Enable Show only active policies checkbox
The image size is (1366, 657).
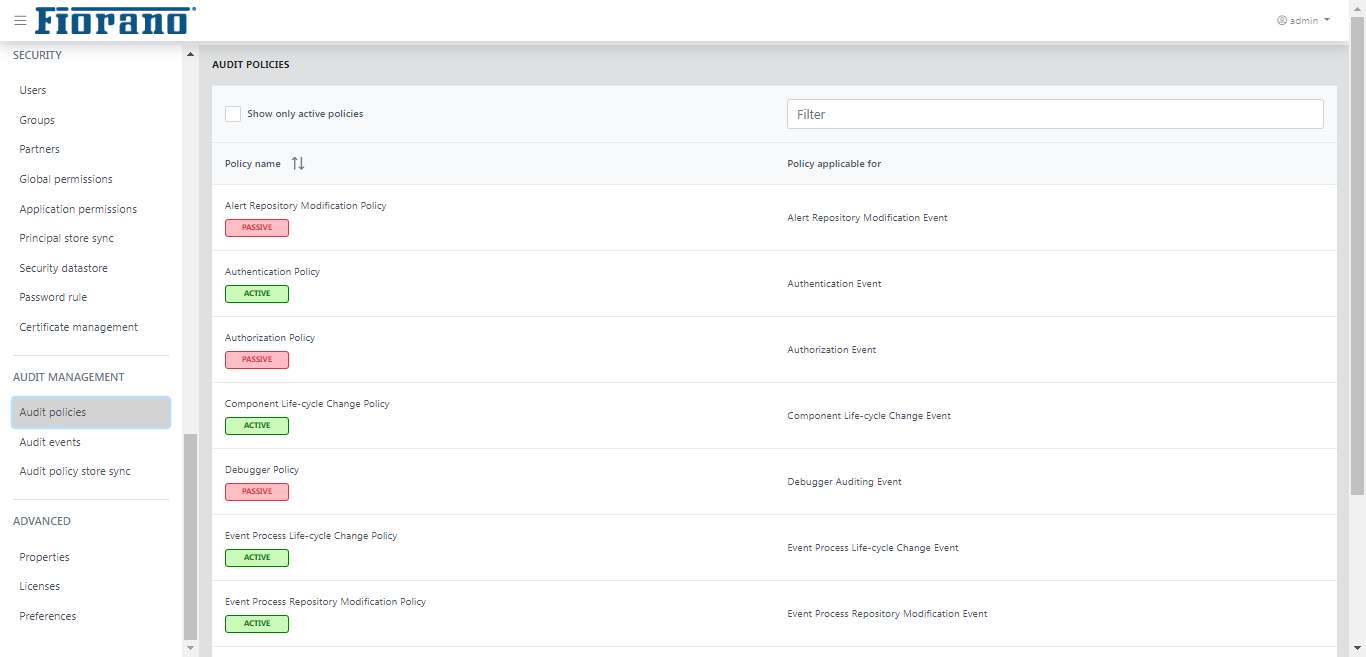coord(233,114)
